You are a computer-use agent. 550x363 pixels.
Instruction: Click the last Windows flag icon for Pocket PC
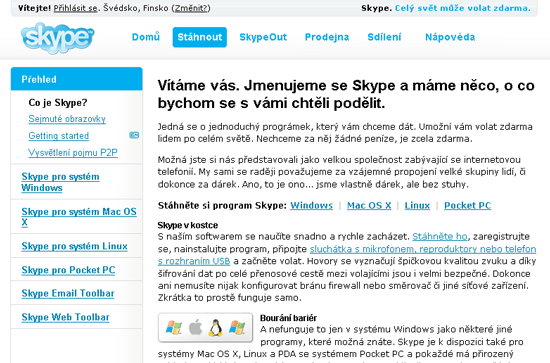[x=237, y=328]
